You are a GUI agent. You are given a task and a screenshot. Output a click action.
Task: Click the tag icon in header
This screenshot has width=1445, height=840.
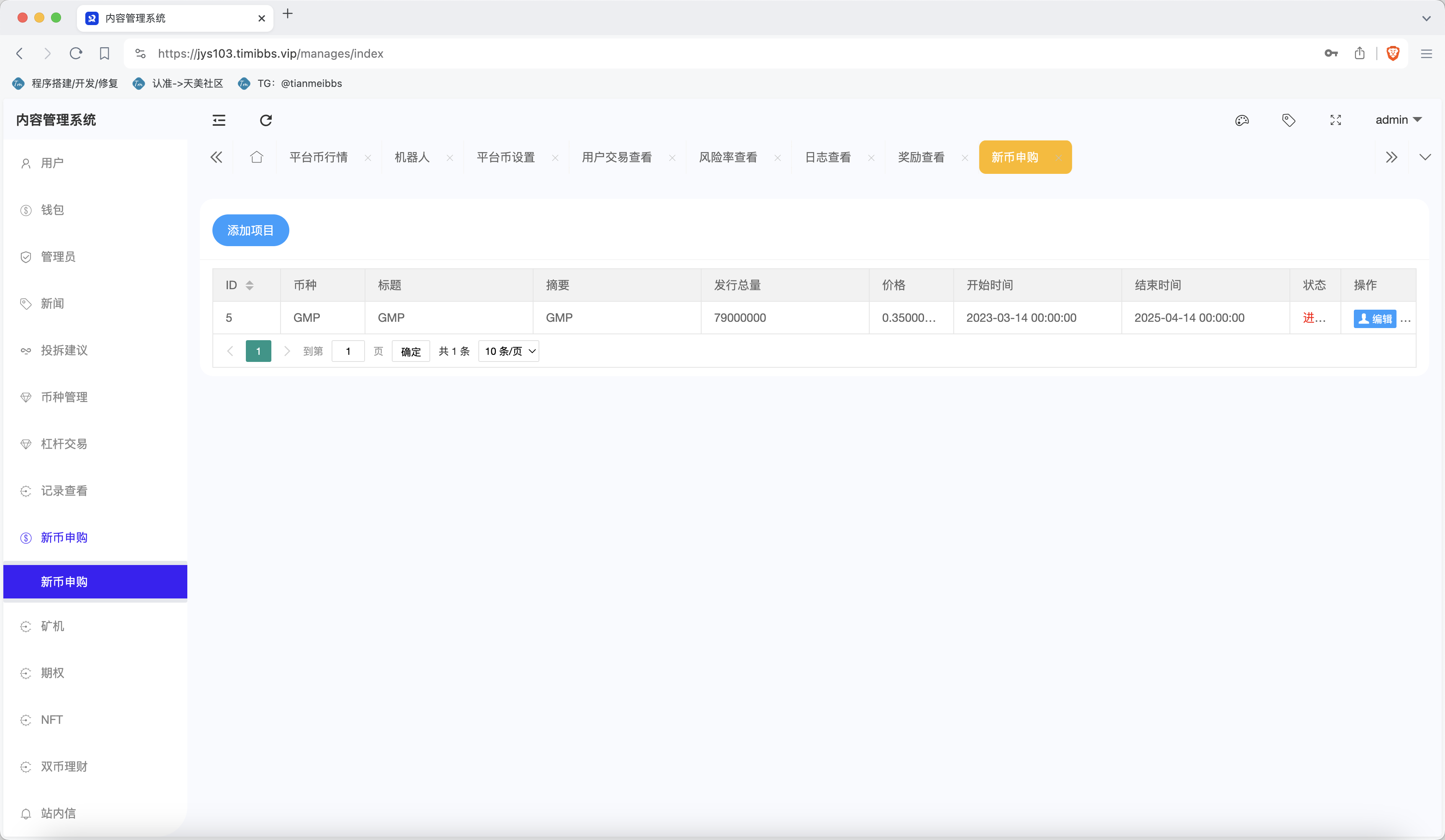[1289, 120]
